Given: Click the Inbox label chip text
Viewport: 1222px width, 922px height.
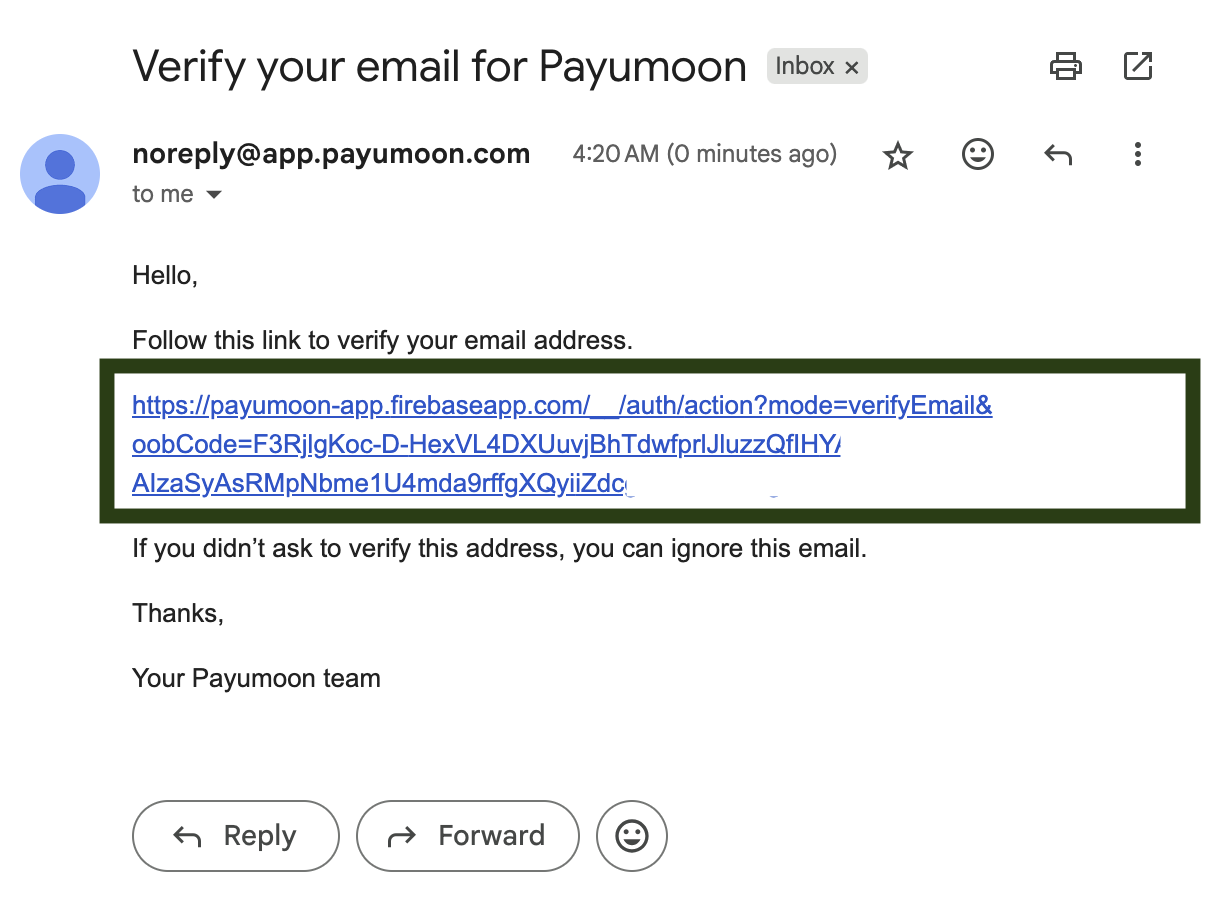Looking at the screenshot, I should click(805, 67).
